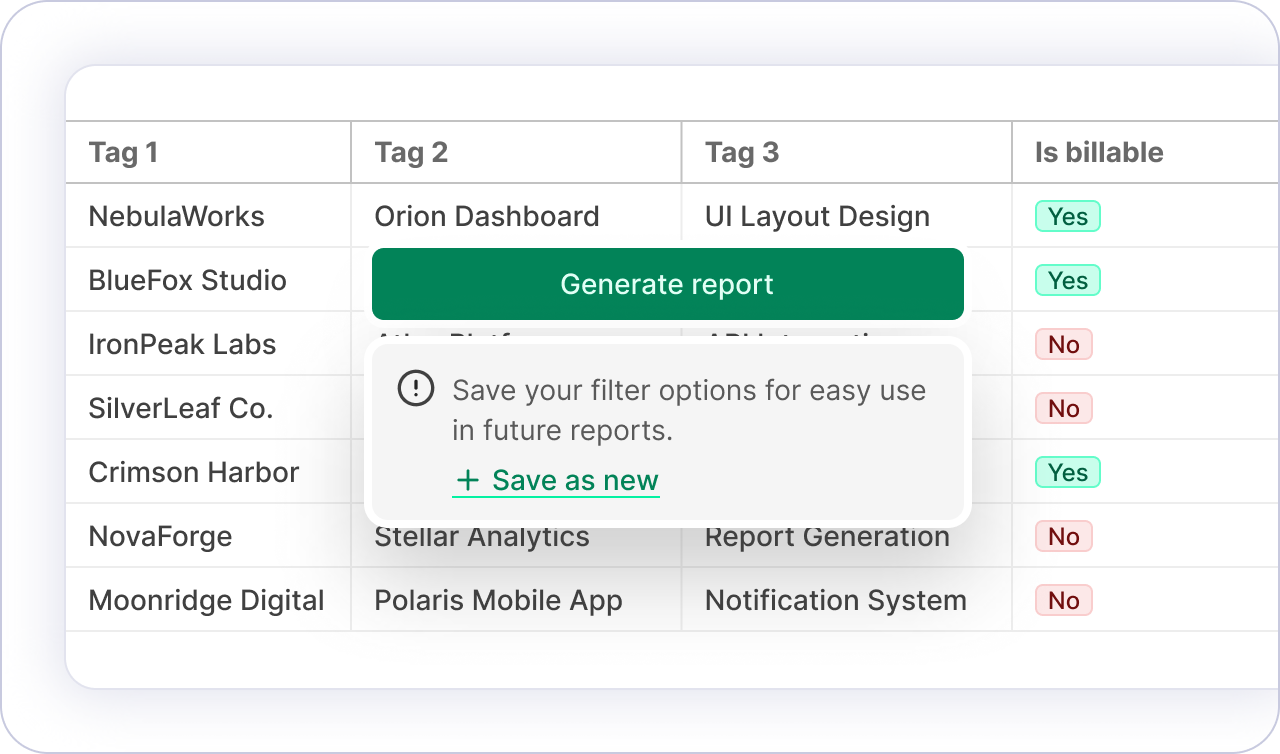The height and width of the screenshot is (754, 1280).
Task: Click the No badge in Moonridge Digital row
Action: [x=1063, y=600]
